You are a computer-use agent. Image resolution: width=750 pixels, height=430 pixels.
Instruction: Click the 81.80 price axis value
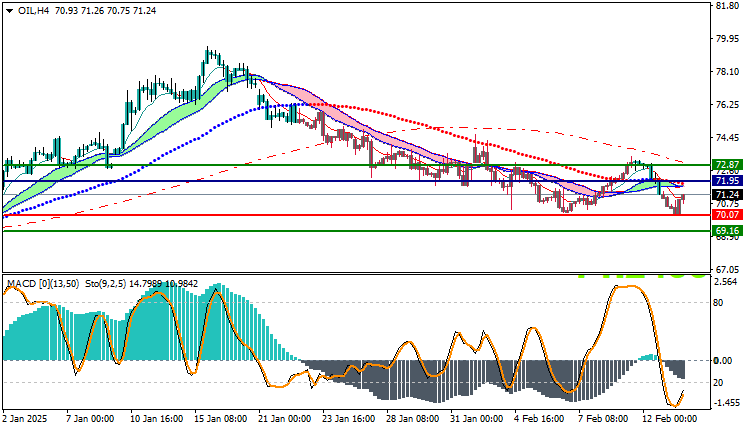pos(727,6)
